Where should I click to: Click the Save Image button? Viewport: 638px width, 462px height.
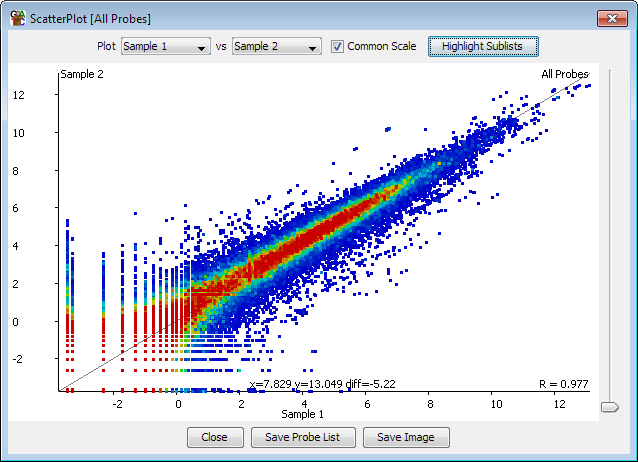click(405, 437)
